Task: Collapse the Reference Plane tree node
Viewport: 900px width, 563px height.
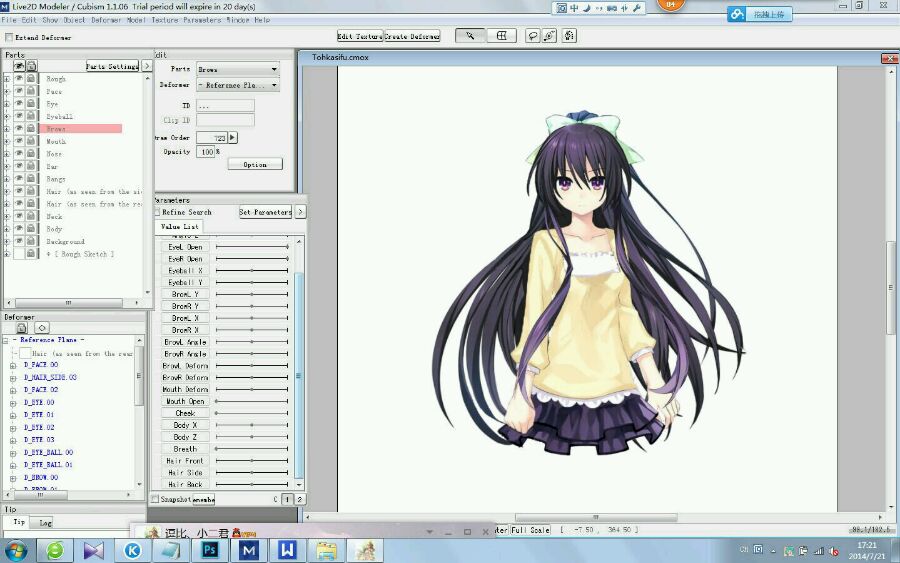Action: click(x=6, y=340)
